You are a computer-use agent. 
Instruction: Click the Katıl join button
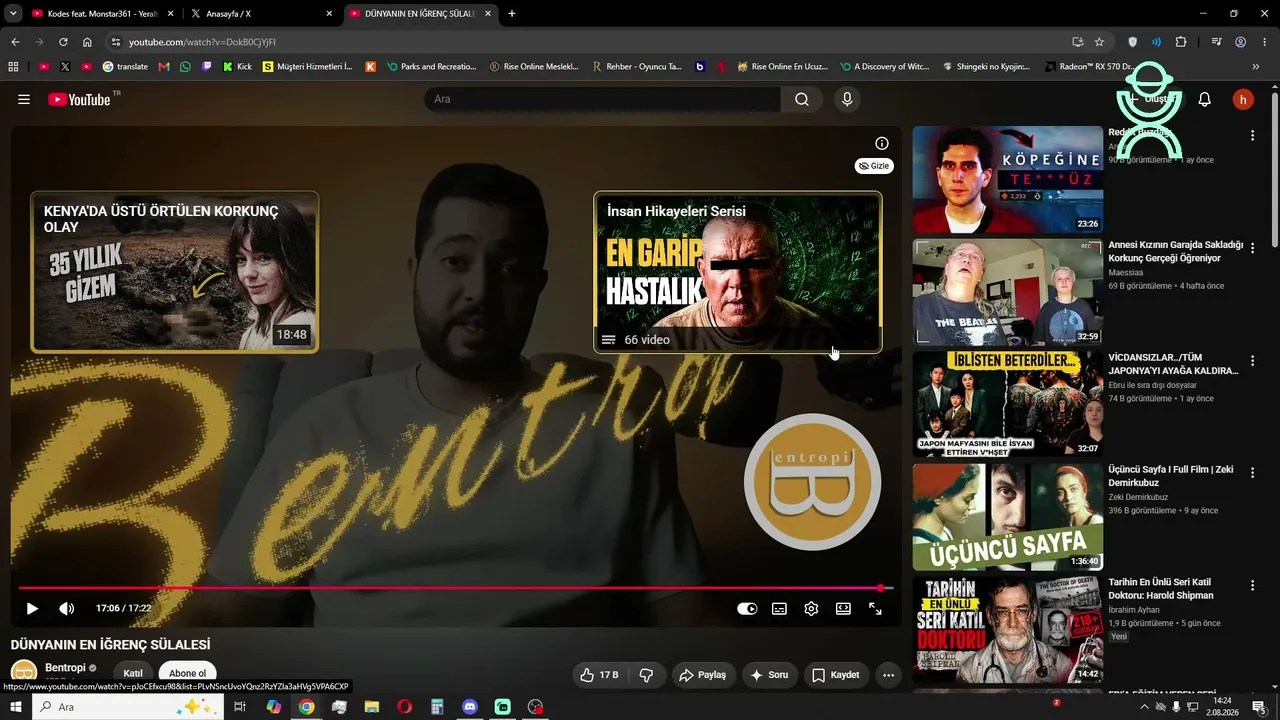[133, 673]
